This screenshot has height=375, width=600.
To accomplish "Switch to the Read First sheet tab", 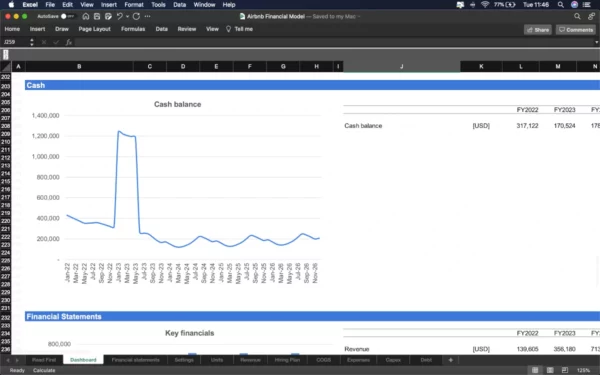I will [44, 360].
